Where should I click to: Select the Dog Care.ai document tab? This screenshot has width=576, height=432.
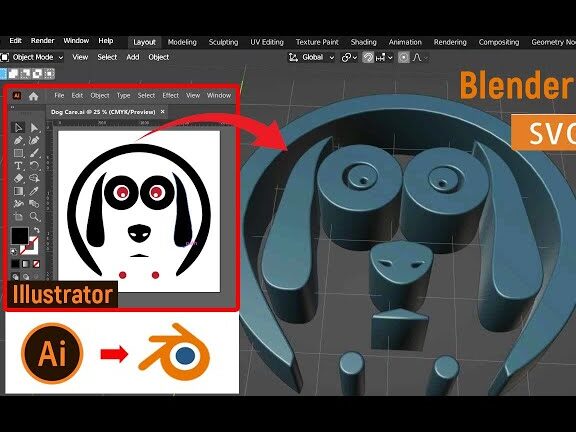[108, 112]
